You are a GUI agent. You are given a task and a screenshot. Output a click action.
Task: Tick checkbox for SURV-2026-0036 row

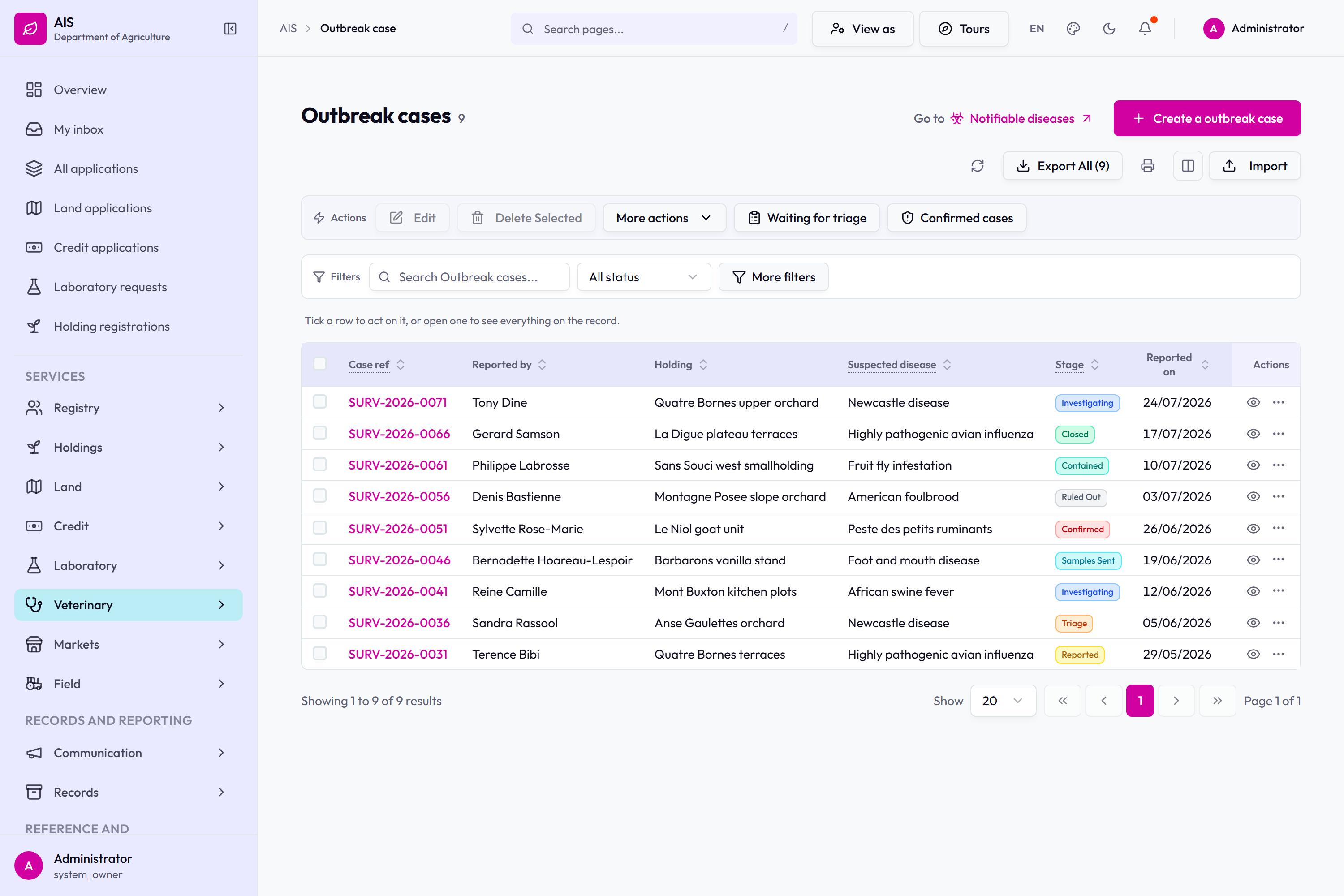(x=320, y=622)
